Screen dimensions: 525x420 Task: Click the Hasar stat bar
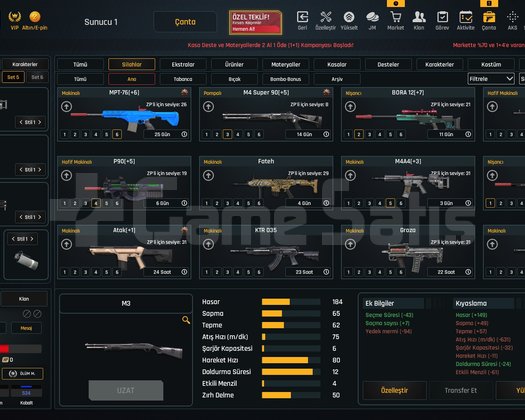pos(291,302)
